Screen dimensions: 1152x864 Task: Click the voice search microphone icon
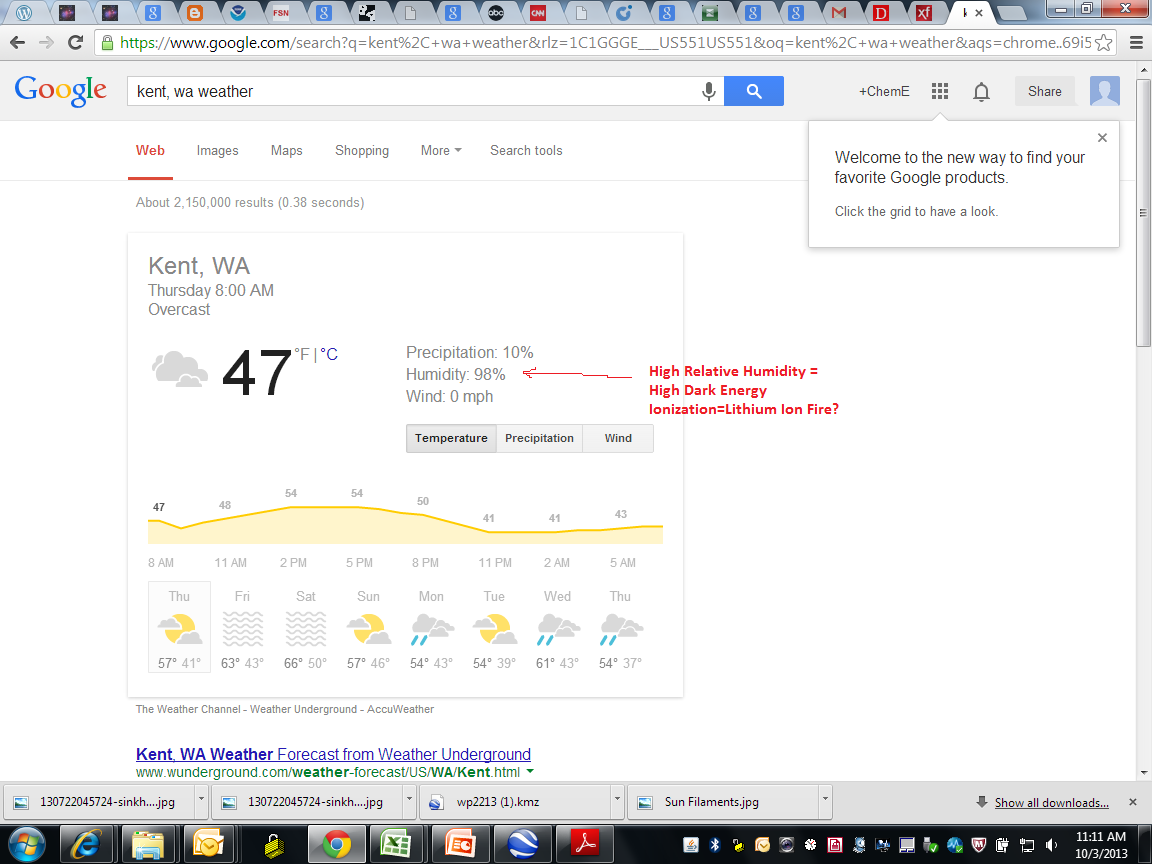[709, 91]
